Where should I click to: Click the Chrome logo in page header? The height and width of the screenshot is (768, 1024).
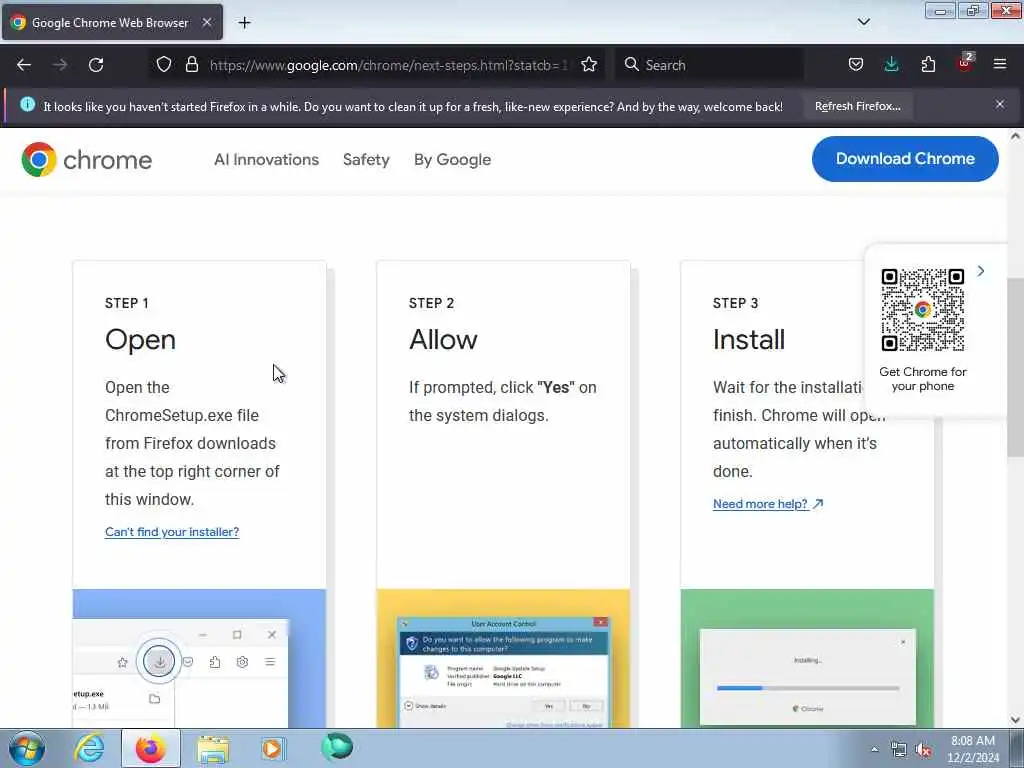[x=86, y=159]
